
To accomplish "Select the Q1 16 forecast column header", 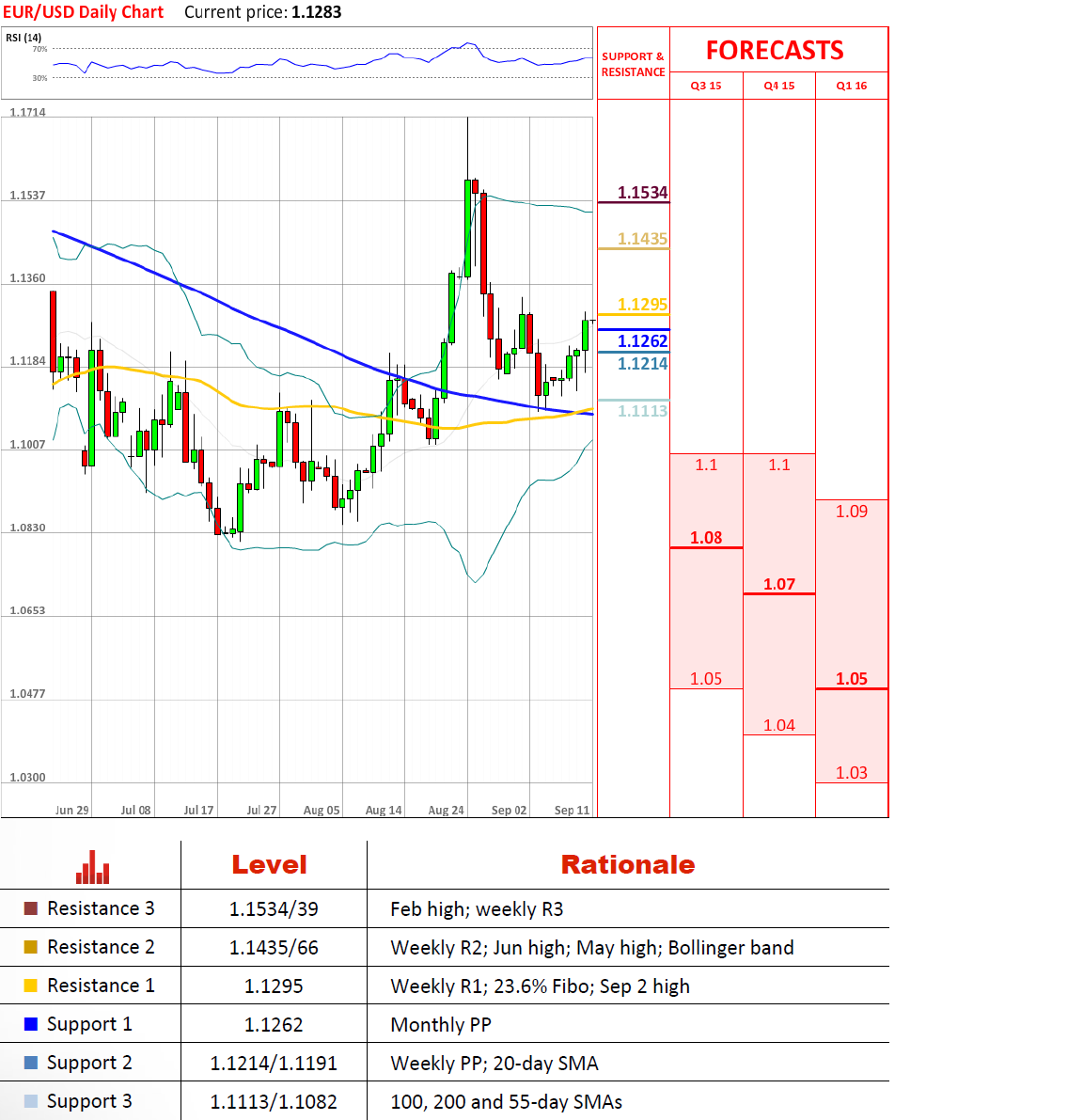I will (852, 86).
